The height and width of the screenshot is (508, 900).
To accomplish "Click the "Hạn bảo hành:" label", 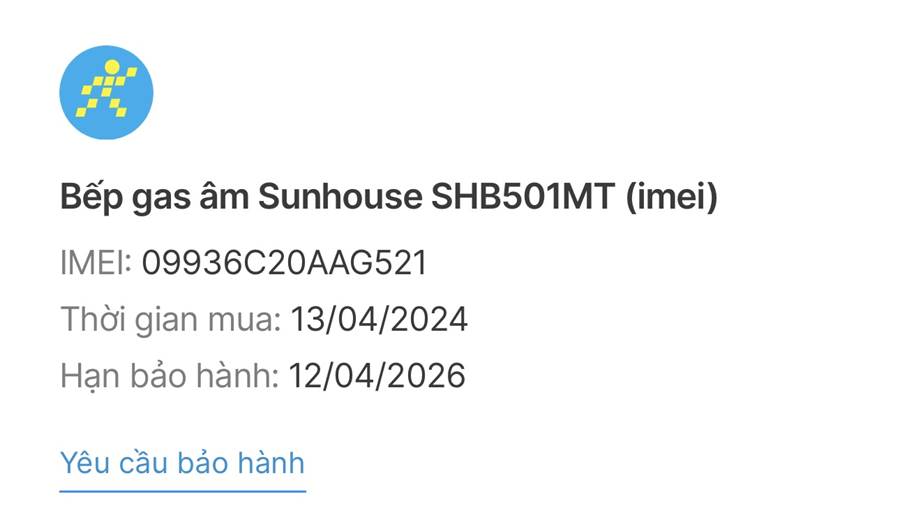I will tap(169, 376).
